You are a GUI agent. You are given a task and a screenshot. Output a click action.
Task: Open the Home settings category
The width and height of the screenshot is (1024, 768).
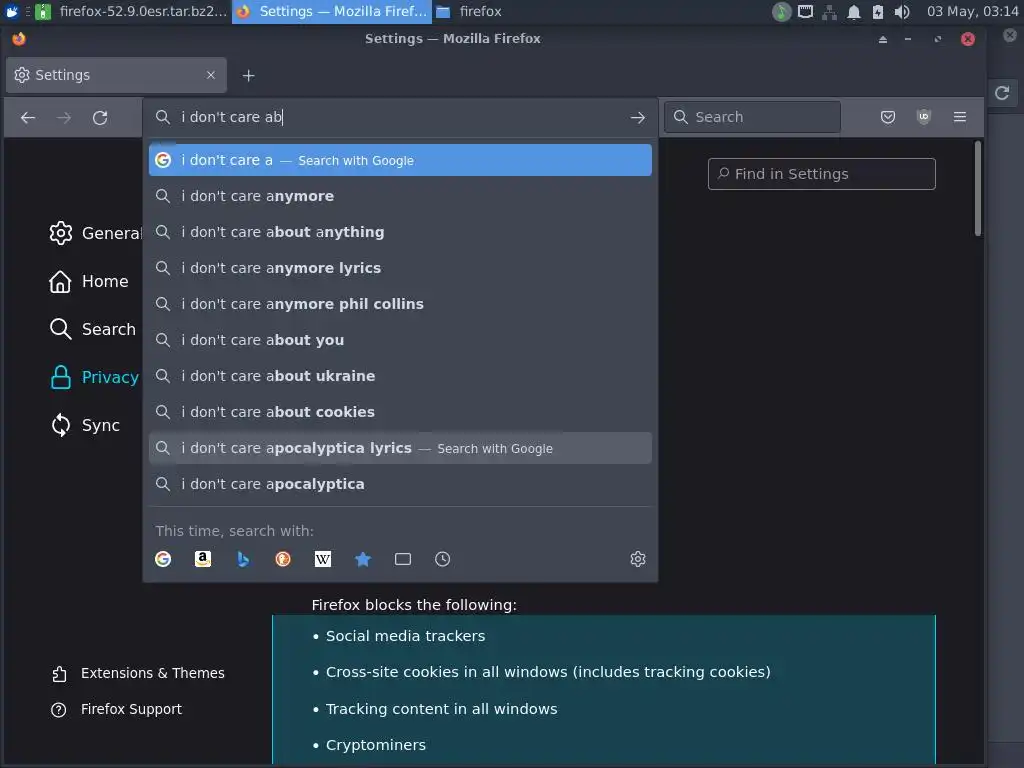tap(89, 281)
